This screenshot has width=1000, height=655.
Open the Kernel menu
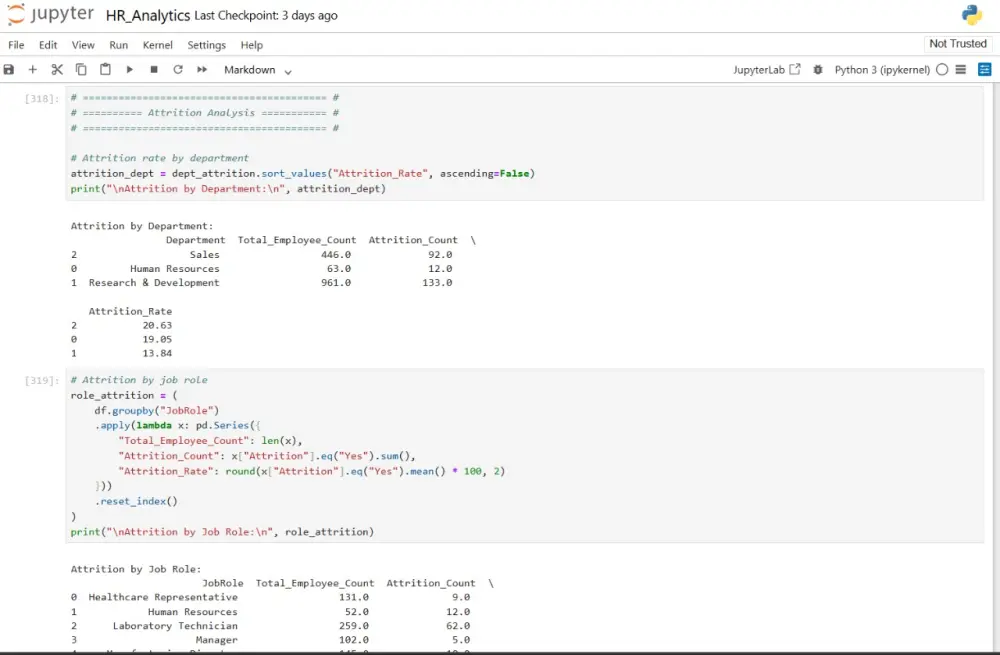click(x=157, y=45)
